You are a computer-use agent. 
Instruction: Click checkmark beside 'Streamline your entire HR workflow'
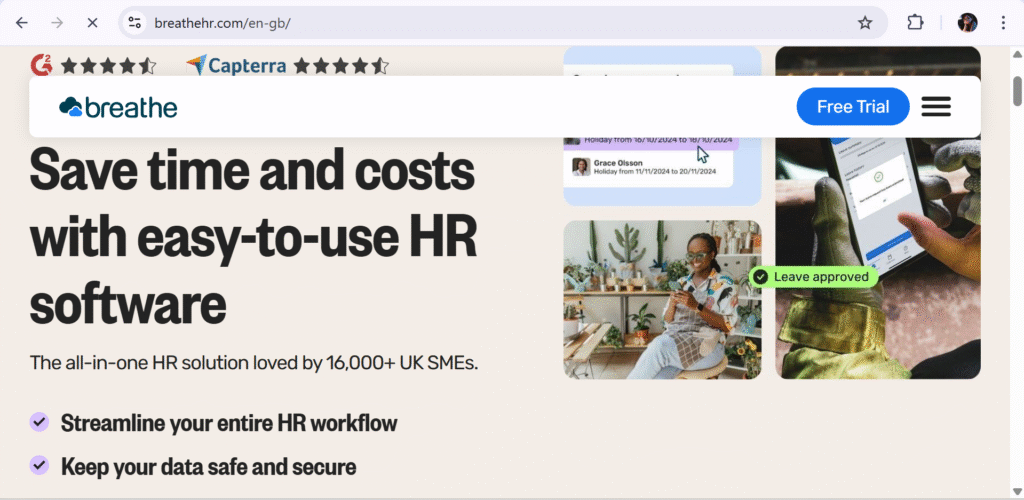pos(39,422)
